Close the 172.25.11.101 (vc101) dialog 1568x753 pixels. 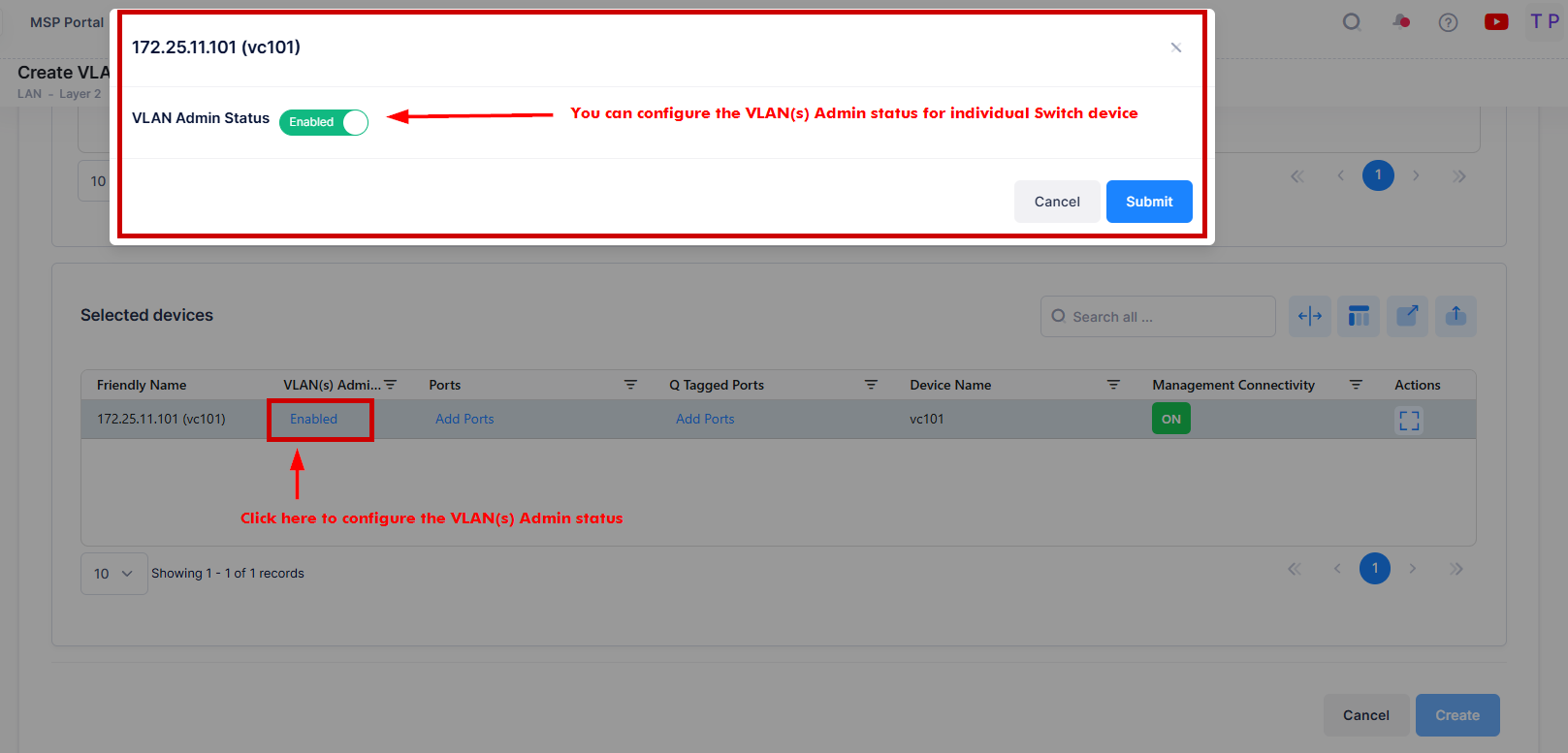coord(1175,47)
